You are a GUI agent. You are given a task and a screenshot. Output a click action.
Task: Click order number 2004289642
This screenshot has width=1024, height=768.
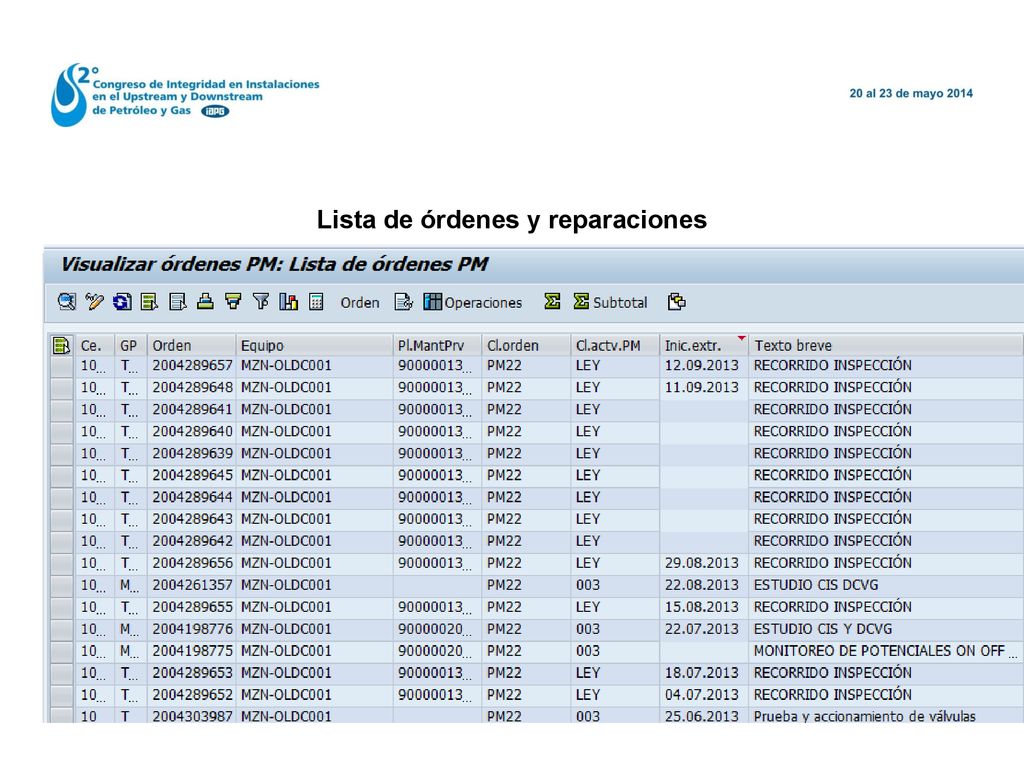click(192, 541)
